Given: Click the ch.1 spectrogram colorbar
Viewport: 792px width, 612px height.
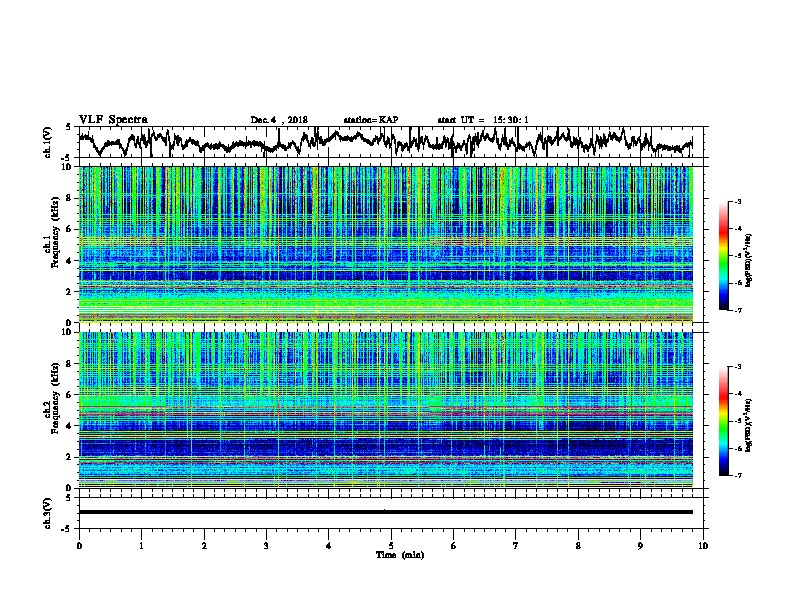Looking at the screenshot, I should point(723,256).
